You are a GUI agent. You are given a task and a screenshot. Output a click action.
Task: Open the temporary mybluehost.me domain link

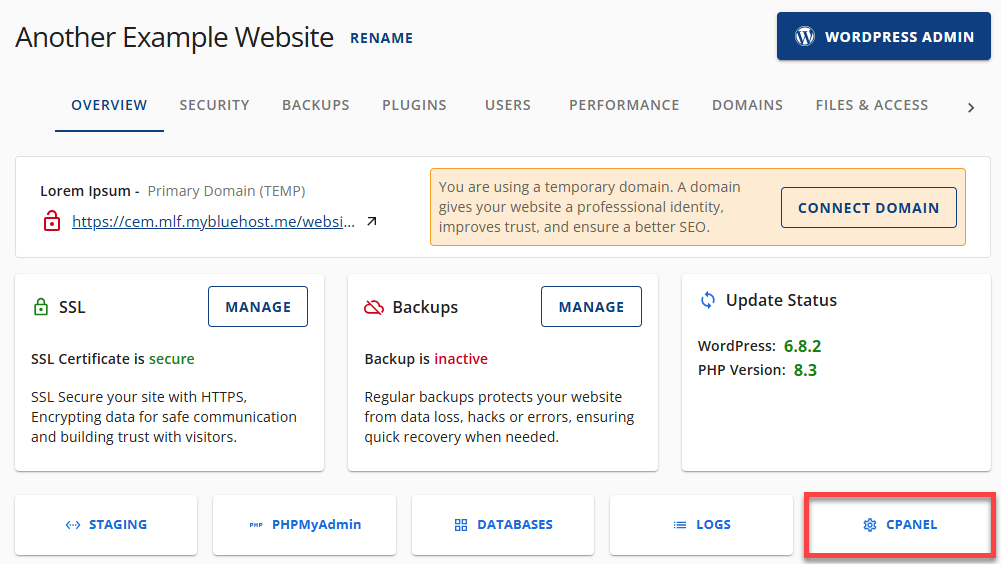coord(213,222)
